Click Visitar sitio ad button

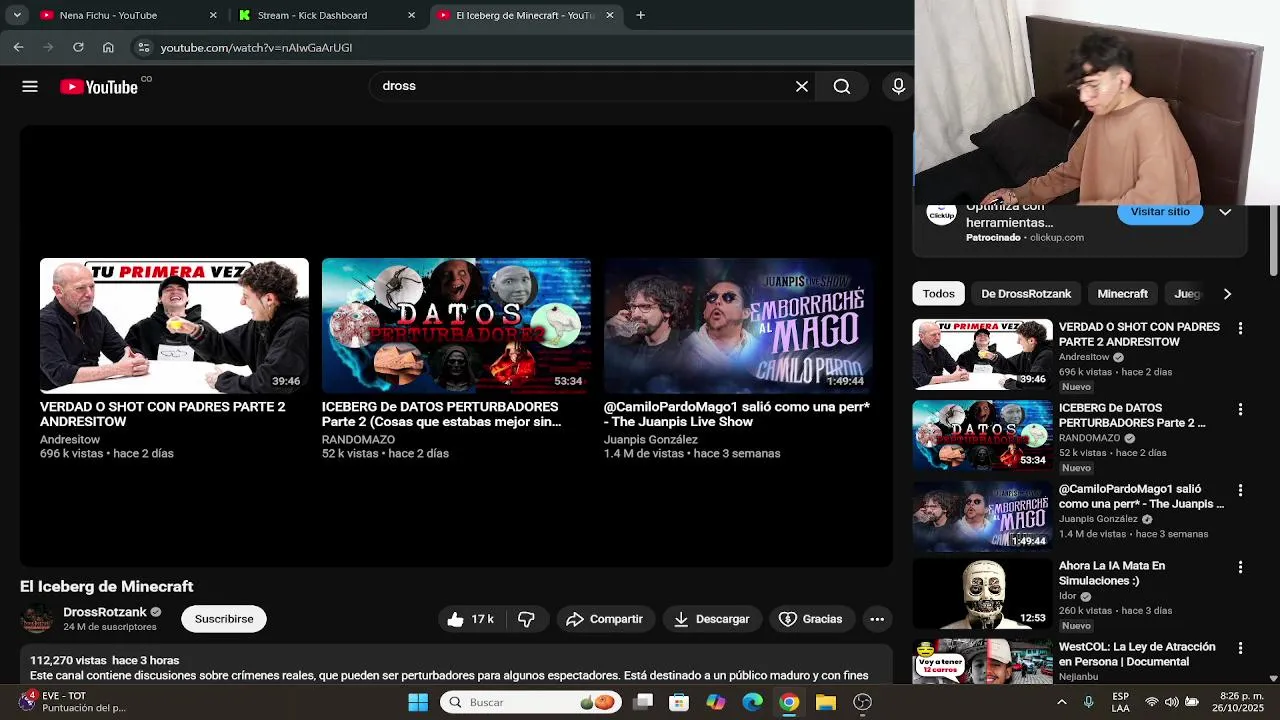point(1160,212)
